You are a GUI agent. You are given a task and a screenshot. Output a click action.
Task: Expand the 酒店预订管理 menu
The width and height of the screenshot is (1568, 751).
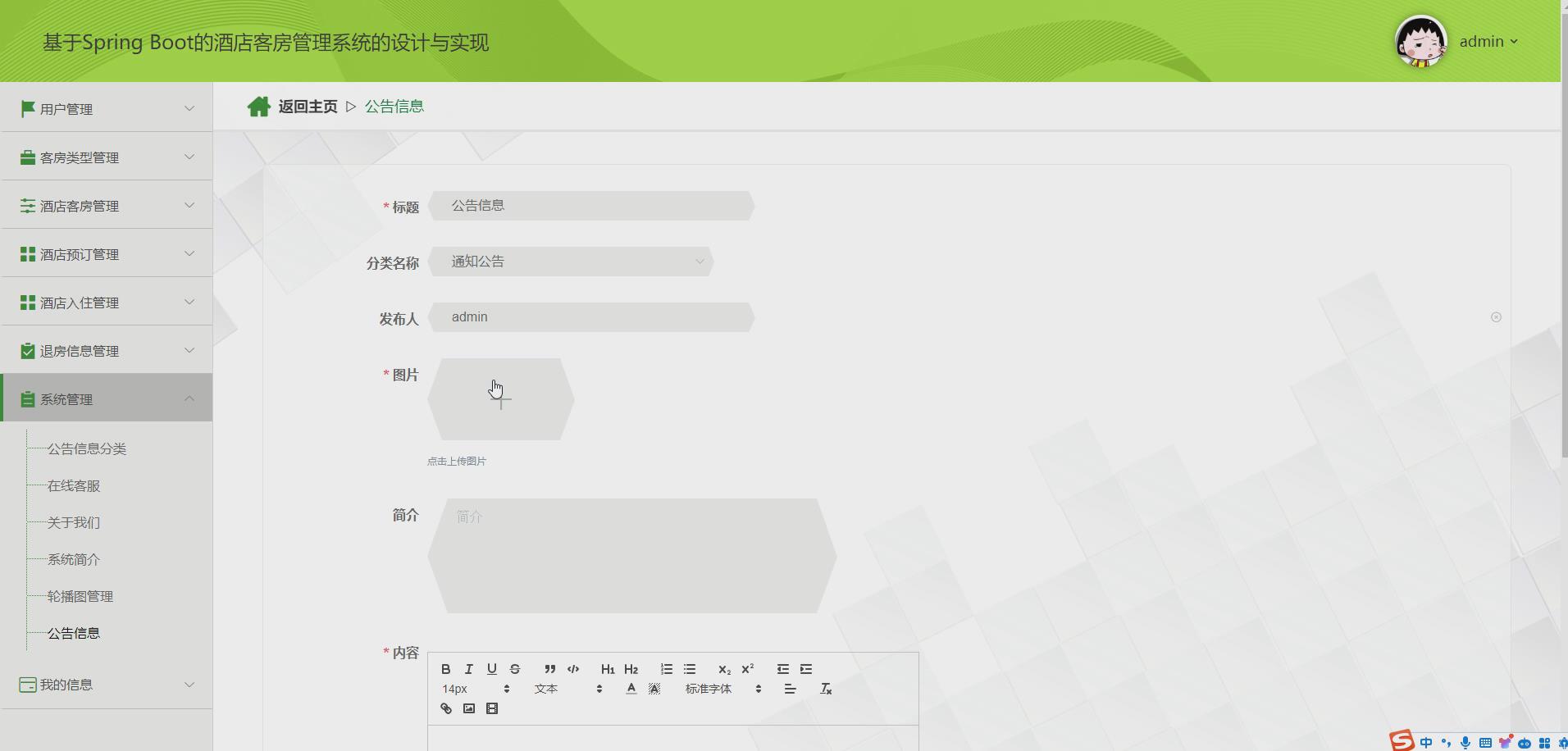(107, 253)
